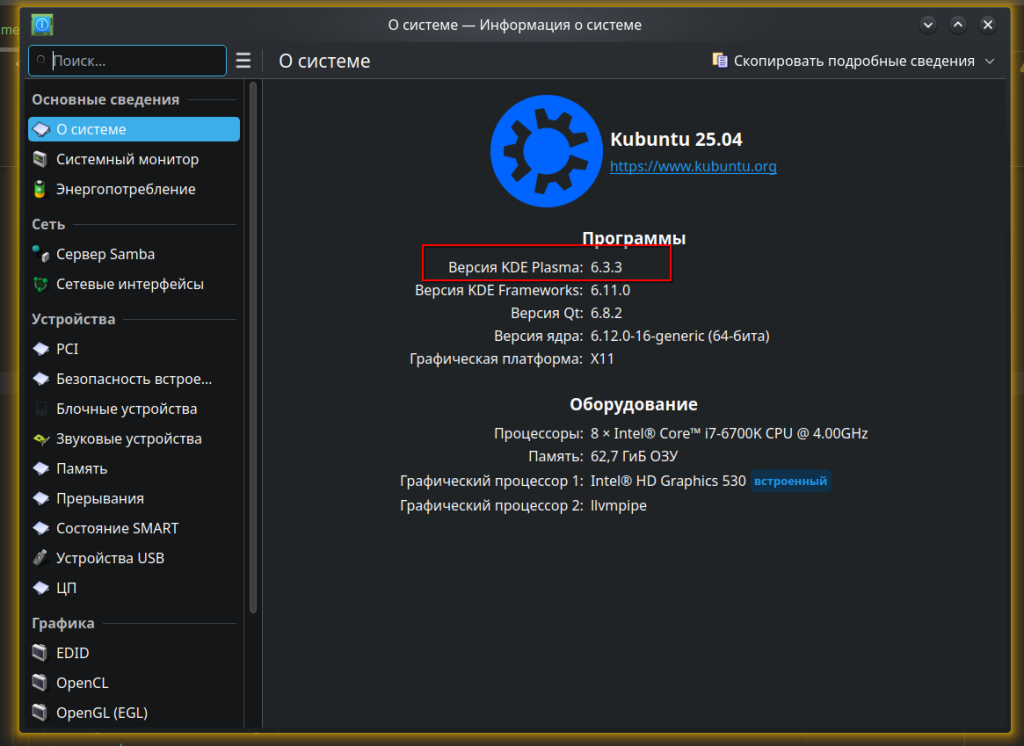This screenshot has width=1024, height=746.
Task: Click the USB plug icon
Action: (40, 558)
